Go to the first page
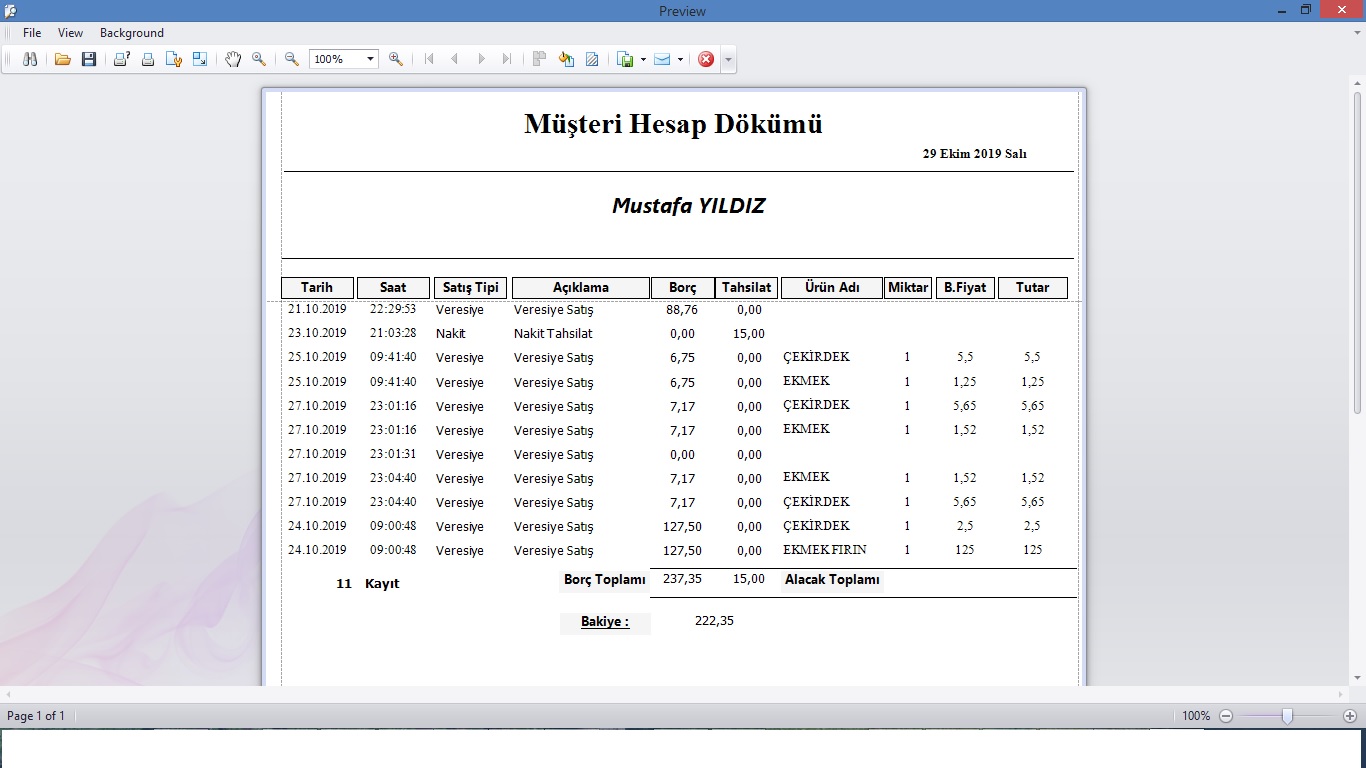The height and width of the screenshot is (768, 1366). pyautogui.click(x=429, y=59)
